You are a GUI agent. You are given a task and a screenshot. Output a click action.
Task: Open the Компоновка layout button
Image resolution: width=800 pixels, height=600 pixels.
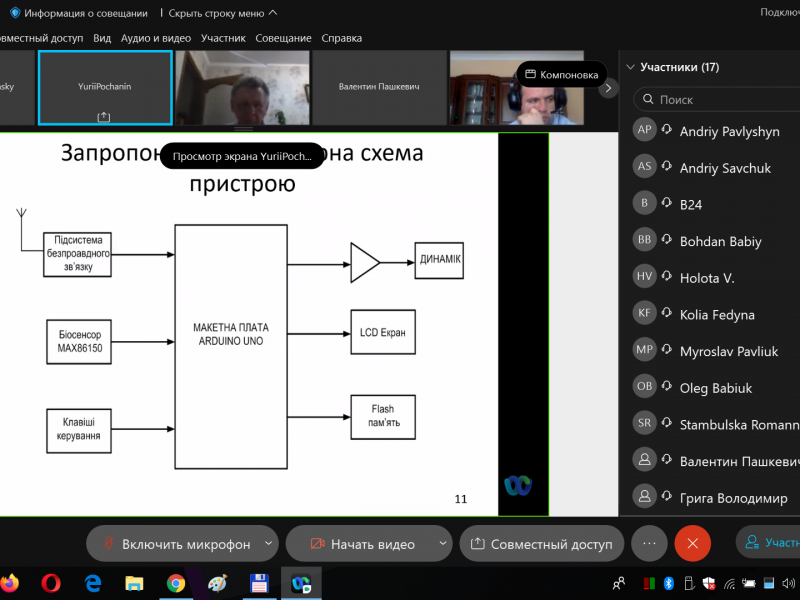[x=561, y=75]
